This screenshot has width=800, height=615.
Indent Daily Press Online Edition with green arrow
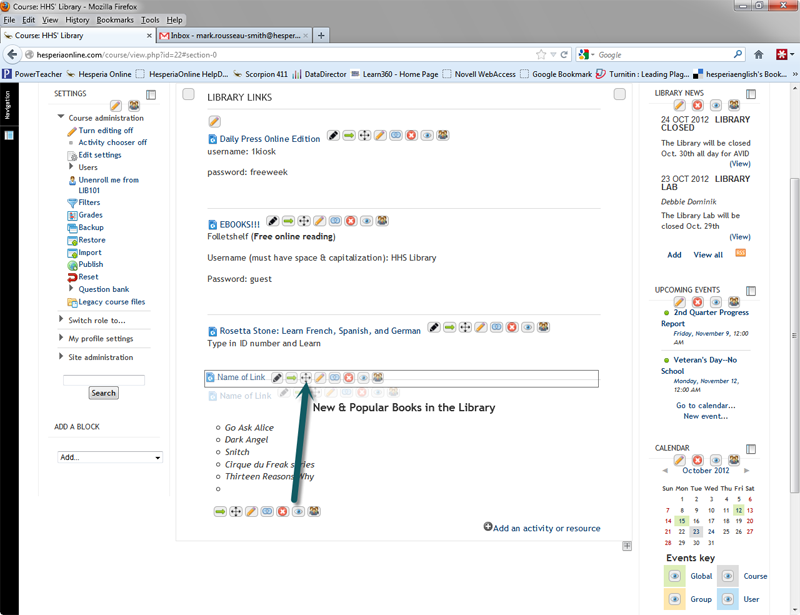coord(349,135)
